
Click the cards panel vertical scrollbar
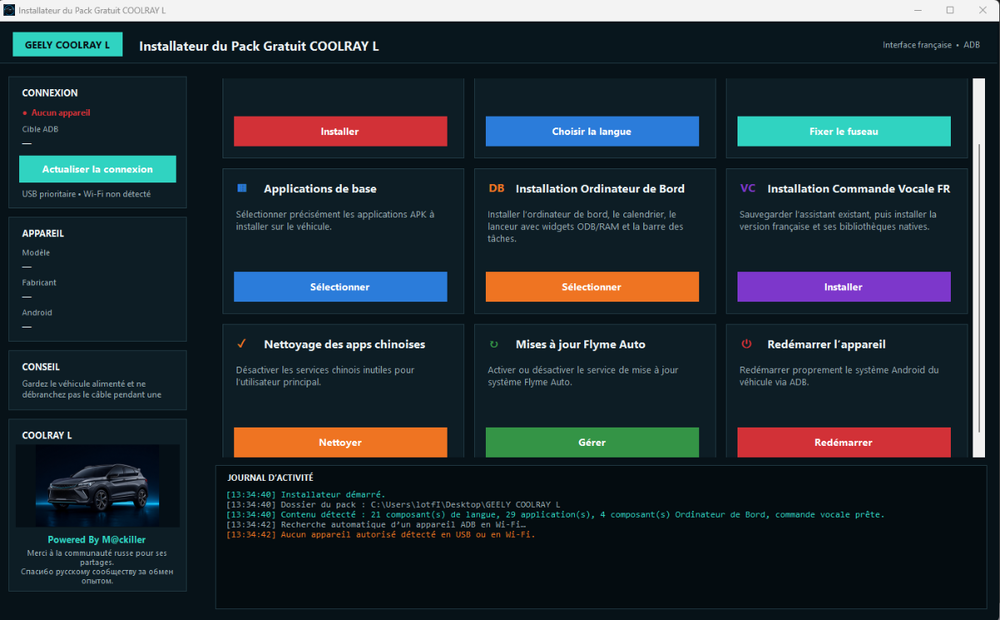(x=979, y=268)
